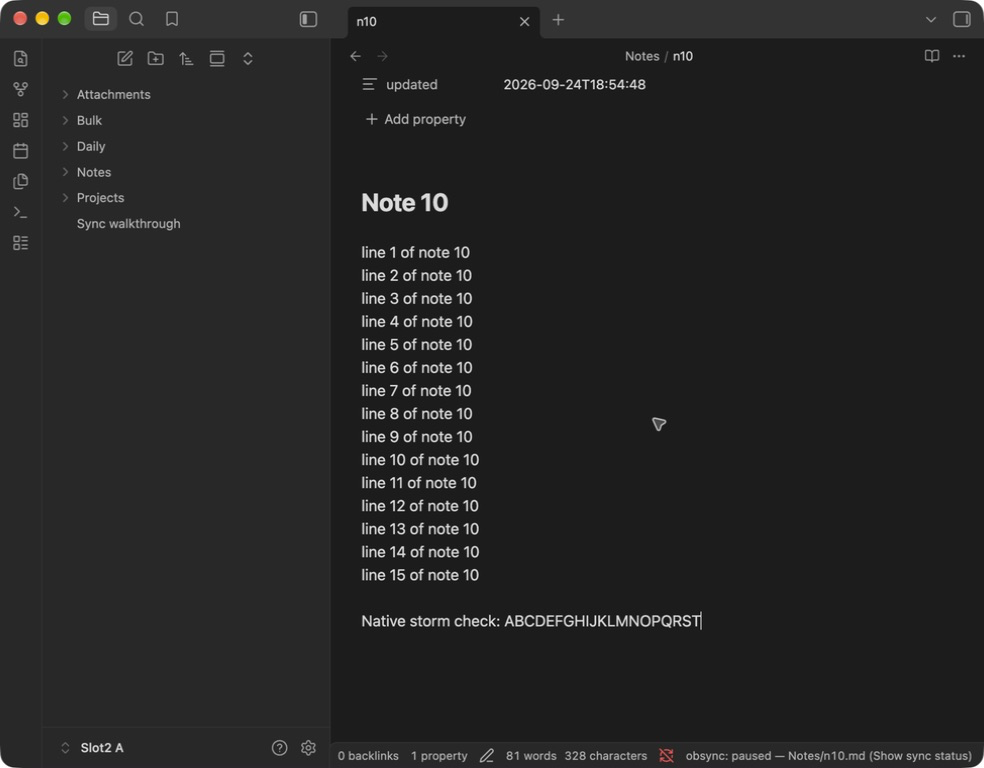Collapse or expand all folders

click(248, 58)
